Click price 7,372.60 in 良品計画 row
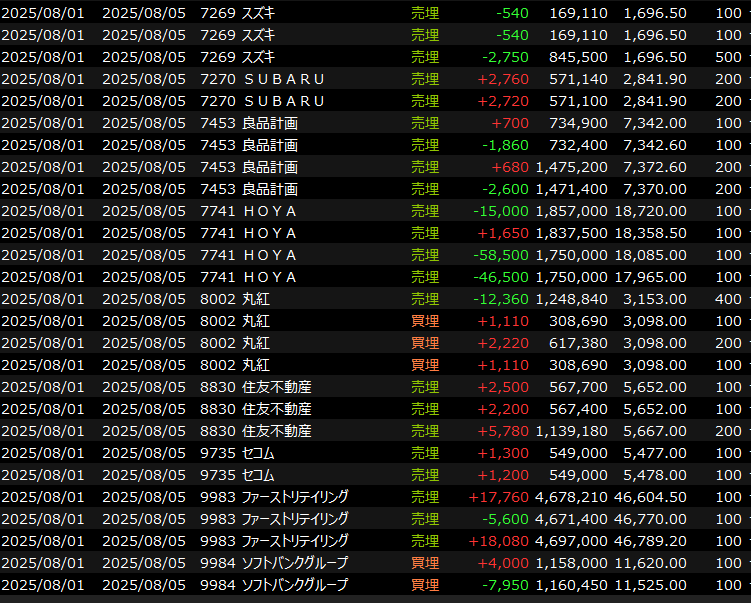This screenshot has width=751, height=603. coord(654,167)
